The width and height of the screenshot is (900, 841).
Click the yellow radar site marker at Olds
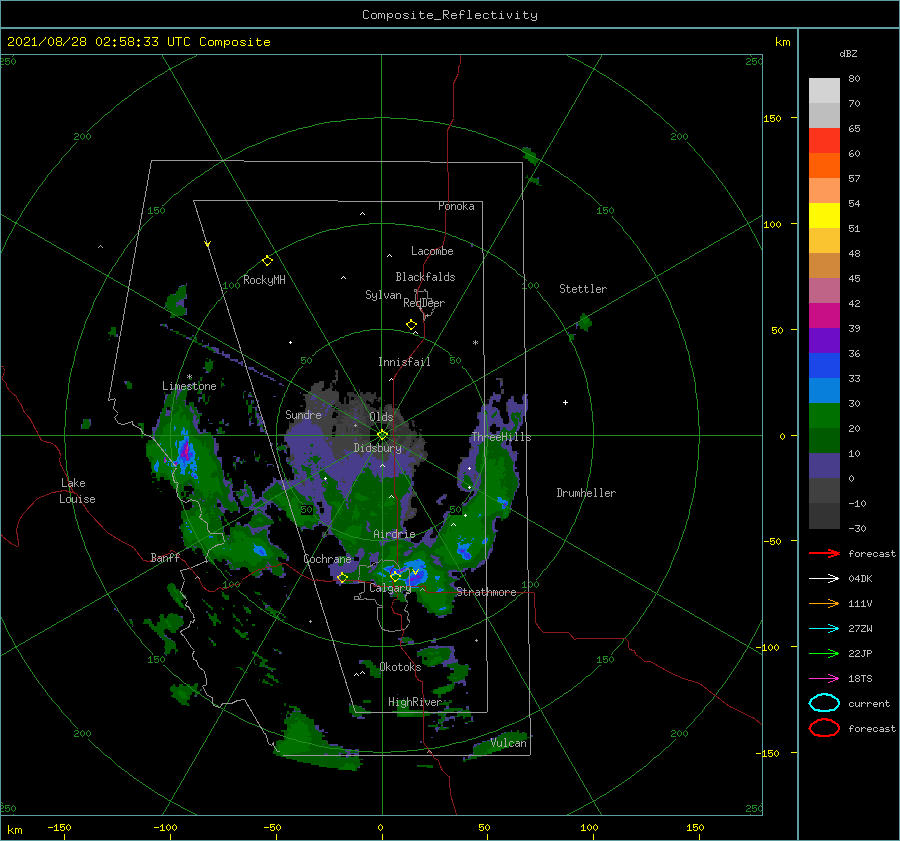click(x=382, y=435)
